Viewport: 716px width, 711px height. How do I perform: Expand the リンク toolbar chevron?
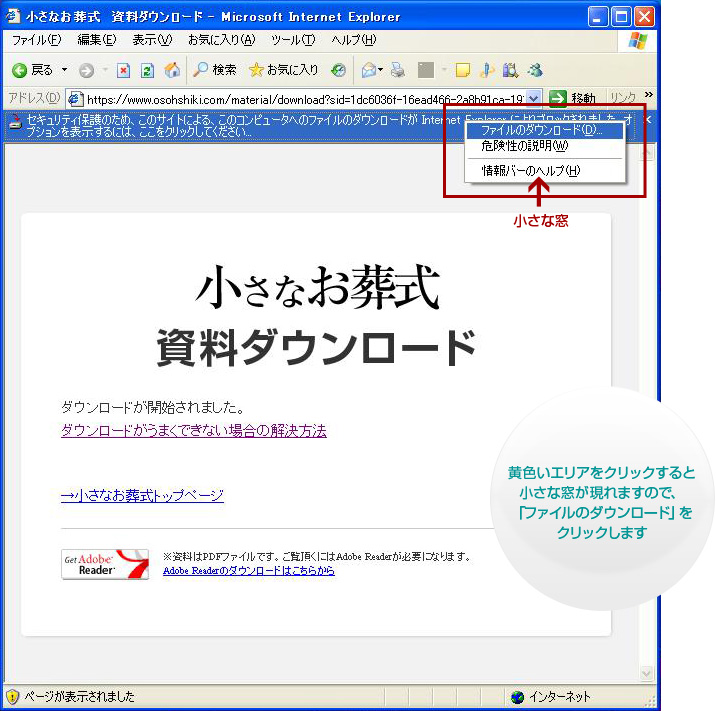(648, 95)
